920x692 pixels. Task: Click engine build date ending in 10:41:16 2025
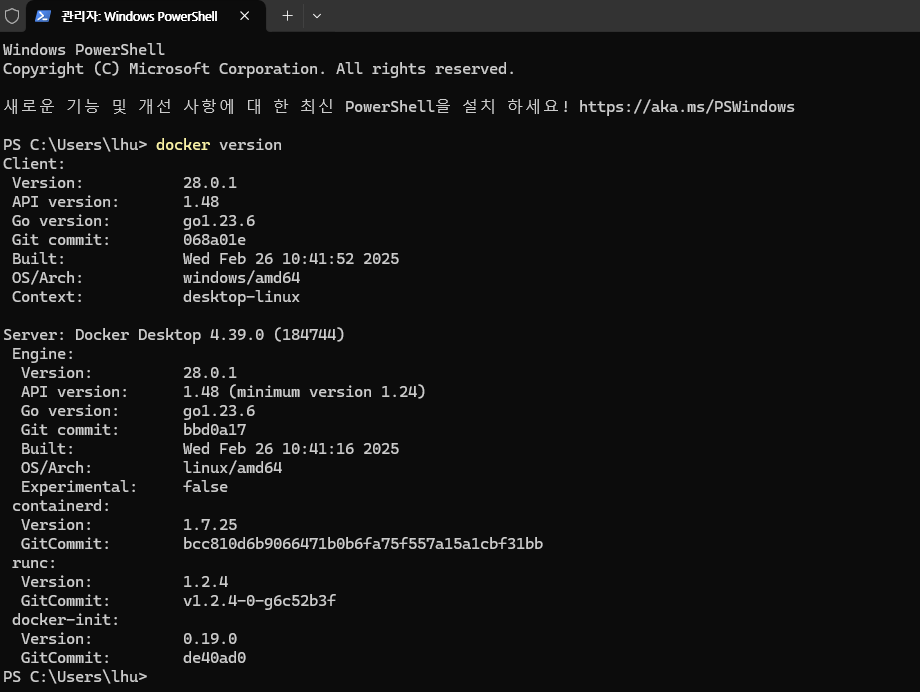pos(291,449)
